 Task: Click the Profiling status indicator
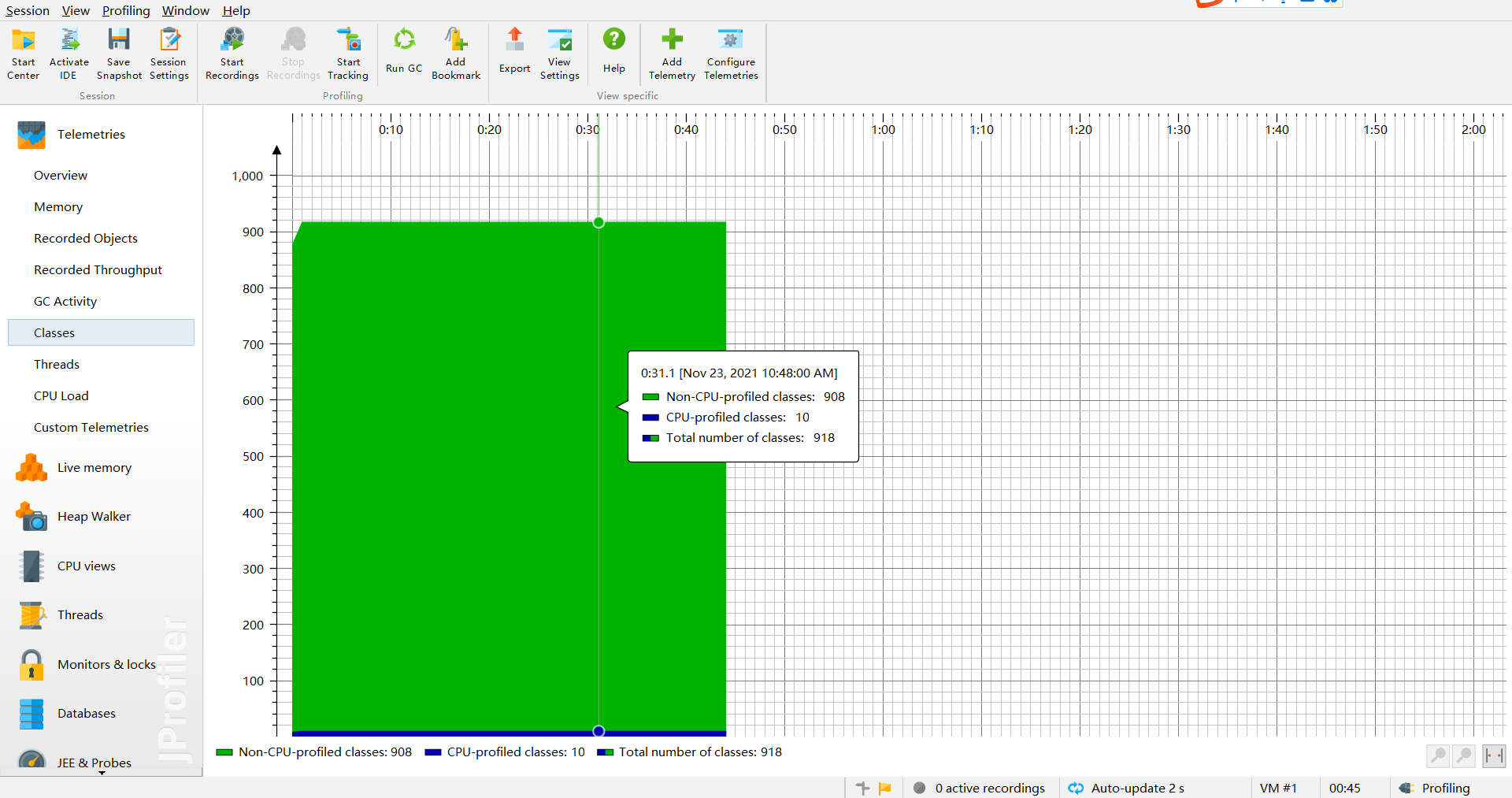click(x=1435, y=788)
